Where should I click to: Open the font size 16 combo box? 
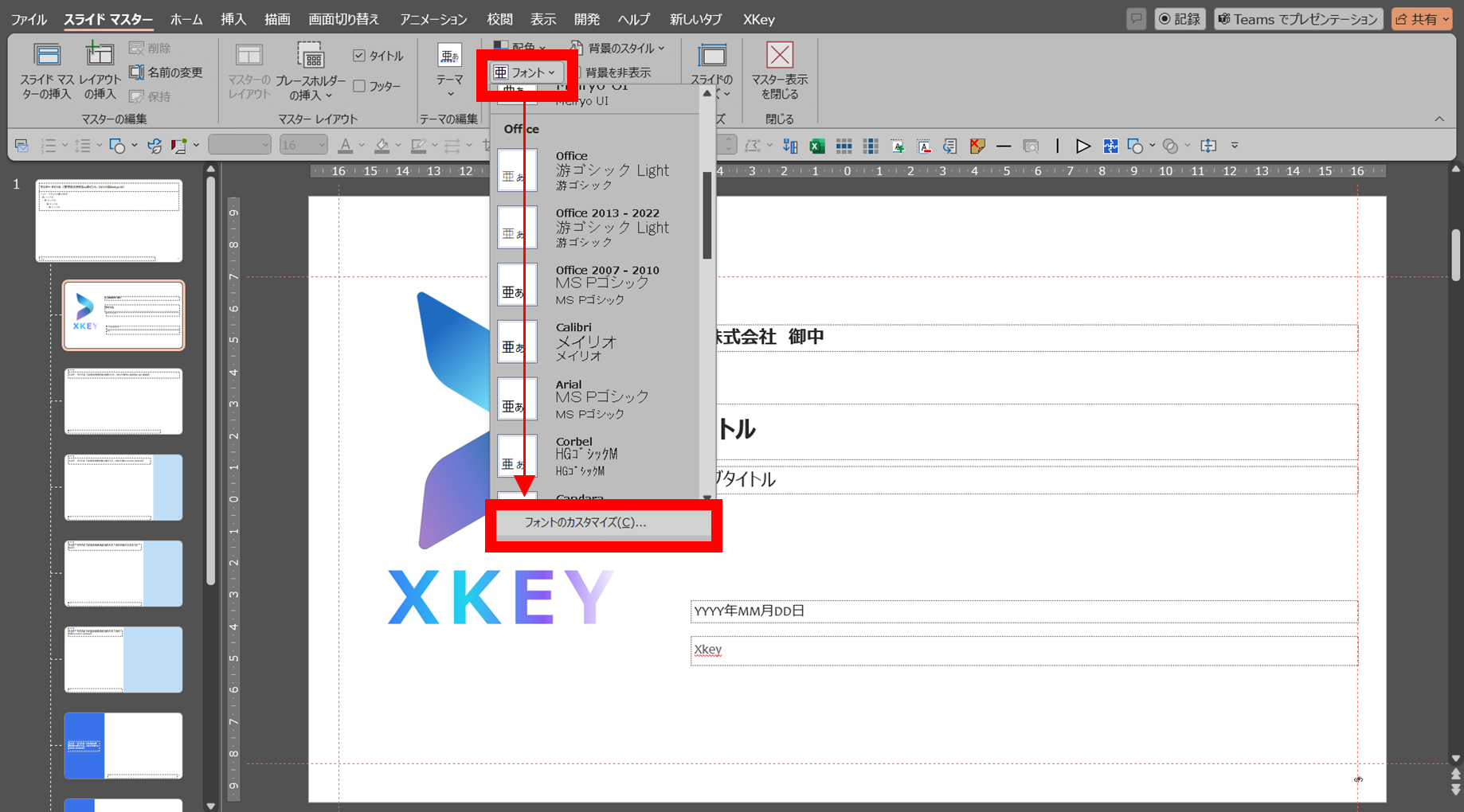tap(303, 145)
